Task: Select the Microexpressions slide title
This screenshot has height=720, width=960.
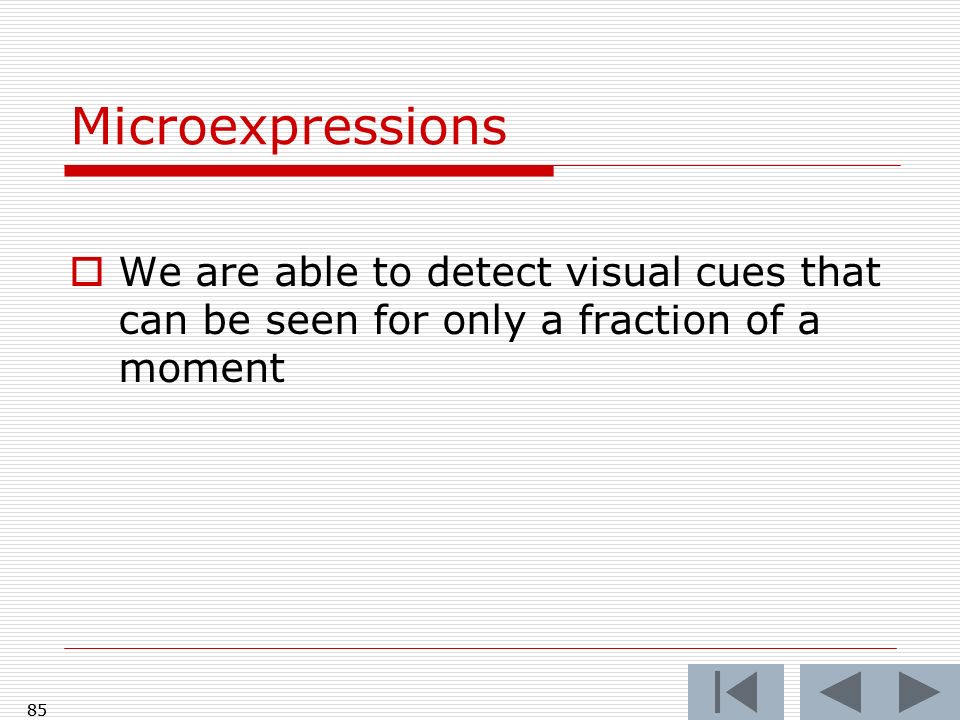Action: tap(289, 127)
